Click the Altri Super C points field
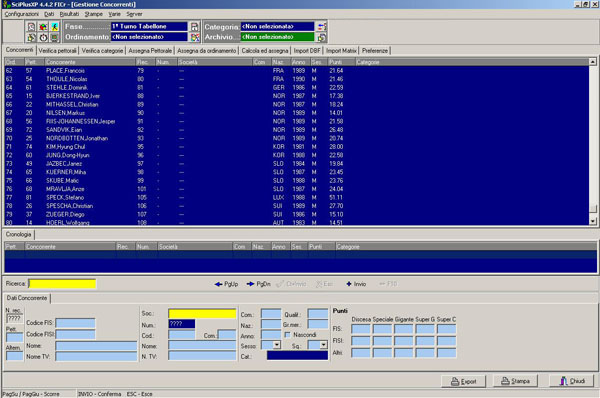Image resolution: width=600 pixels, height=398 pixels. pyautogui.click(x=447, y=352)
